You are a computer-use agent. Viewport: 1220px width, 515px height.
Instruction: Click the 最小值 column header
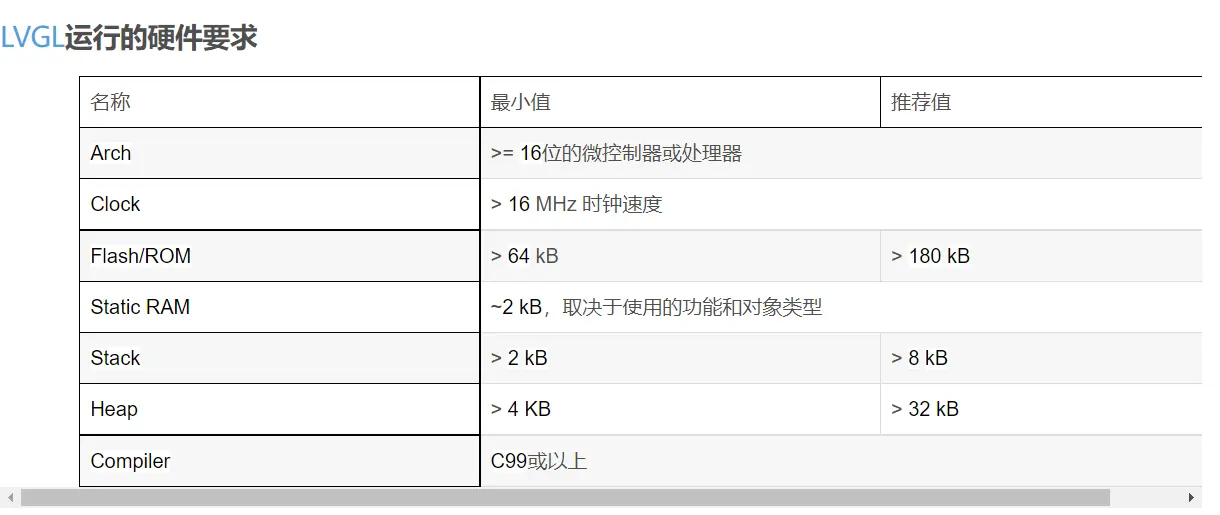pos(680,102)
